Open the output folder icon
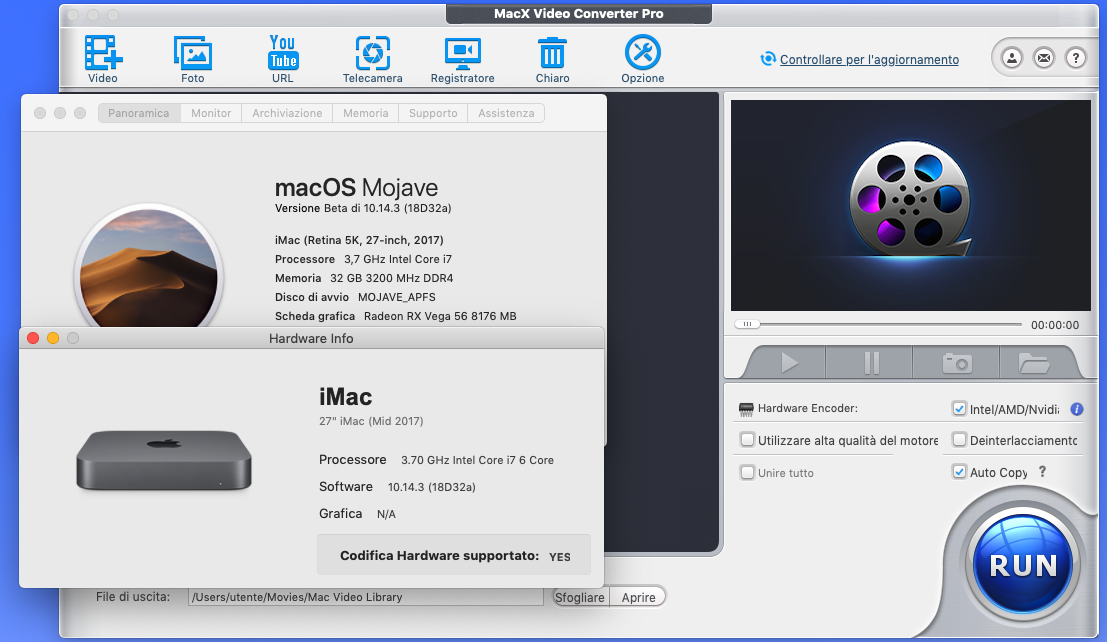1107x642 pixels. (1034, 363)
